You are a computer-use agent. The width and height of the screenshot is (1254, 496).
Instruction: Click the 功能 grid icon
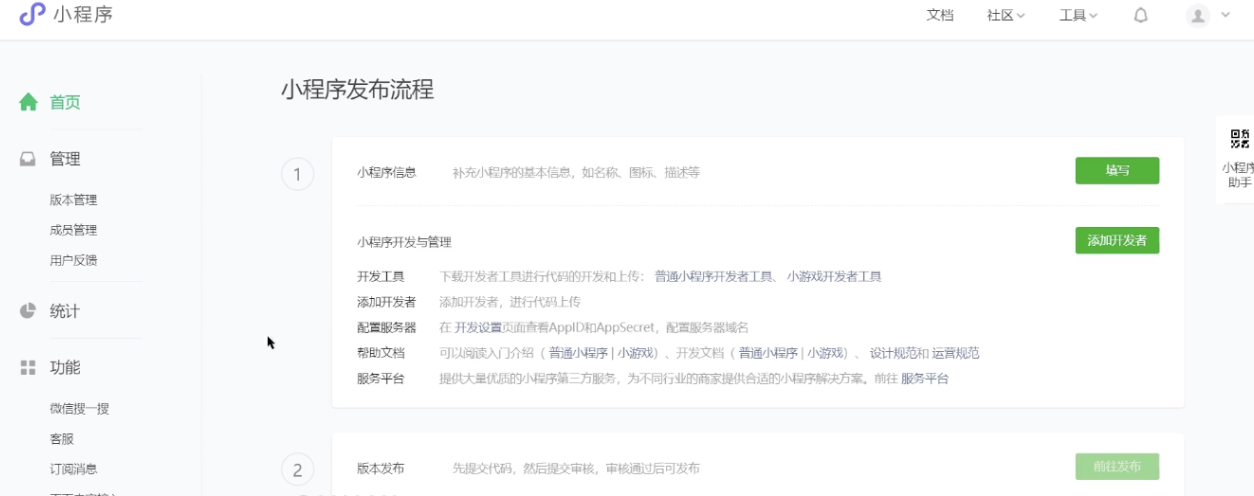tap(28, 368)
